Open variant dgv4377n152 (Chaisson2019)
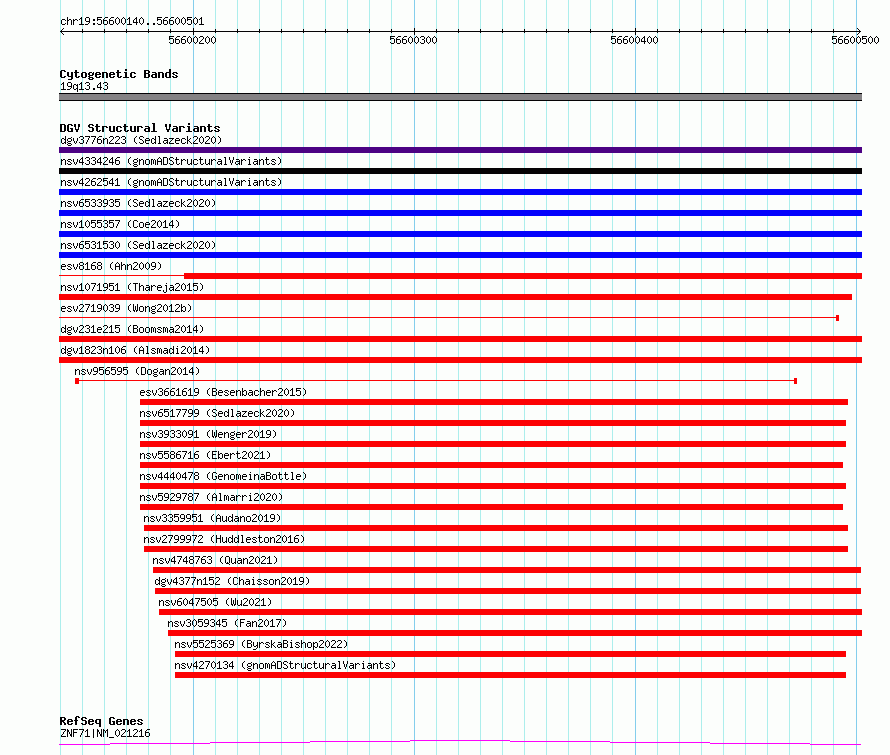 [232, 581]
